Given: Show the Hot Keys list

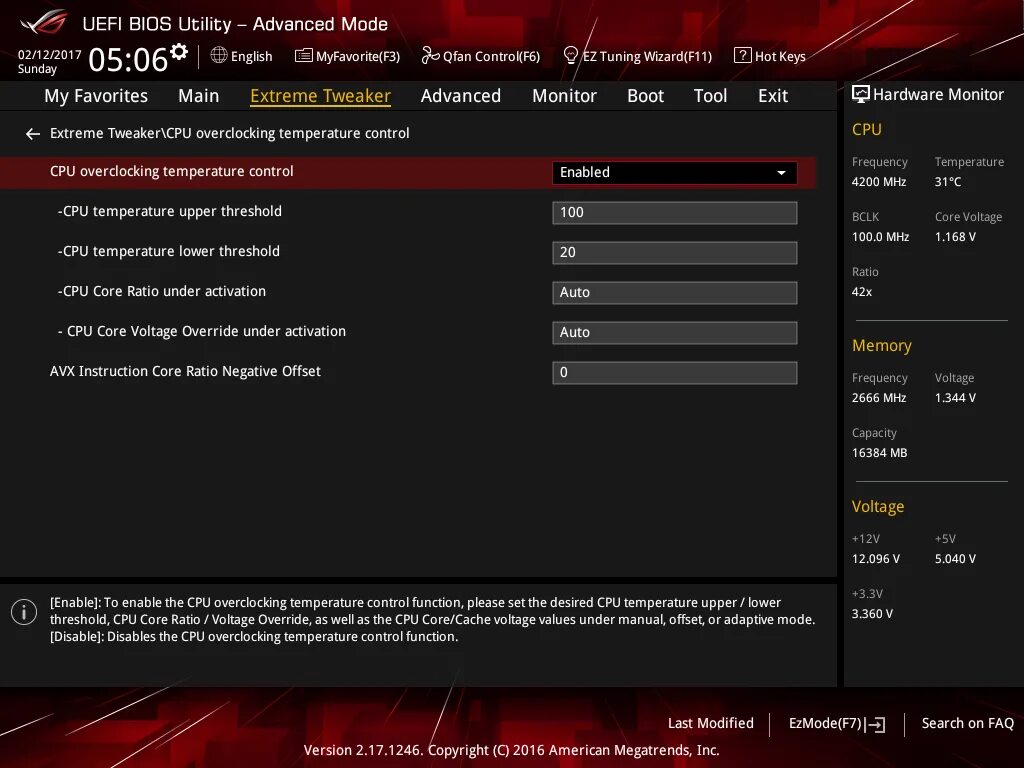Looking at the screenshot, I should coord(780,57).
